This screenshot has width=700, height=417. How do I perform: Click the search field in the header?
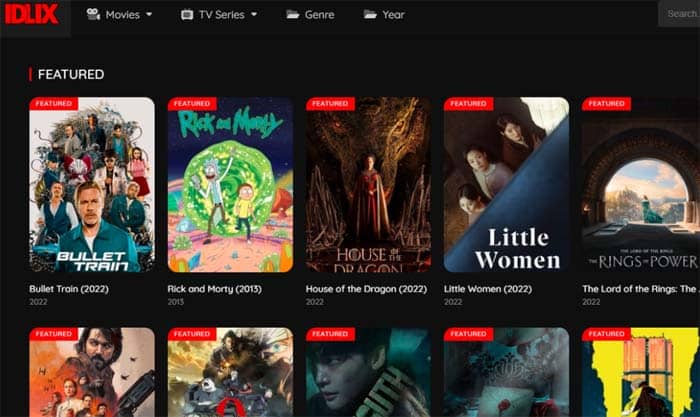point(680,15)
